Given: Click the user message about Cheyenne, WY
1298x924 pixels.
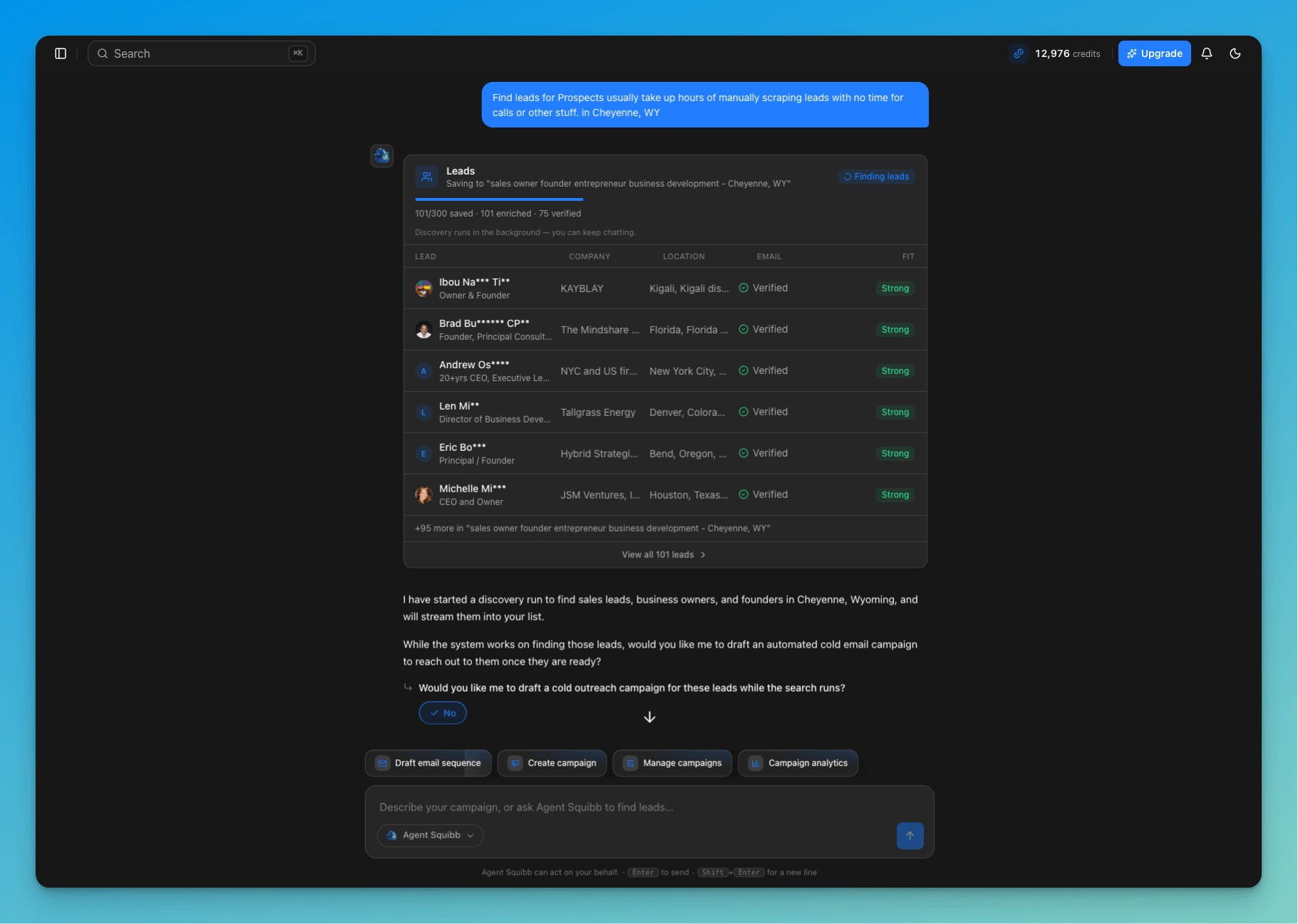Looking at the screenshot, I should 705,105.
